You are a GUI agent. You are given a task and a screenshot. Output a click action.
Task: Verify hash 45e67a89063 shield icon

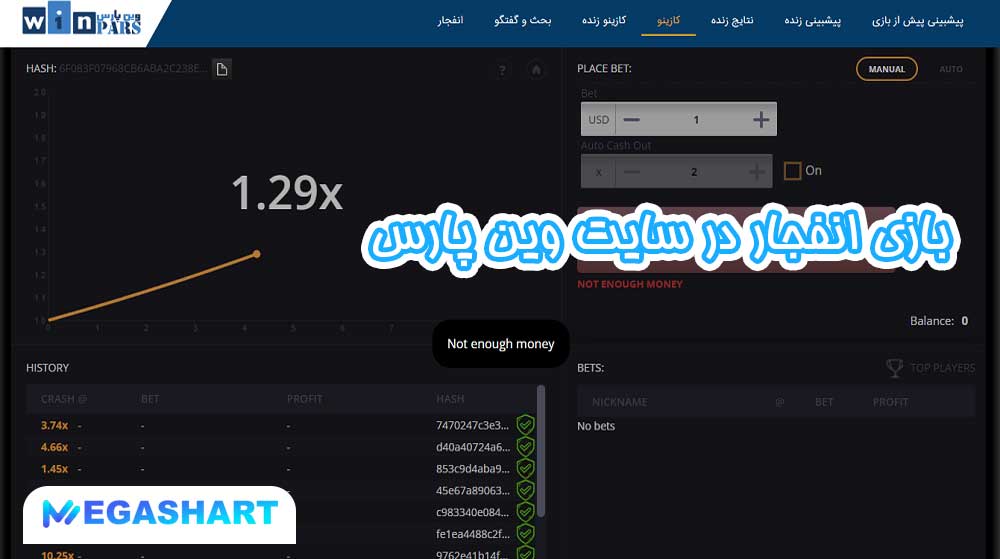pos(526,490)
